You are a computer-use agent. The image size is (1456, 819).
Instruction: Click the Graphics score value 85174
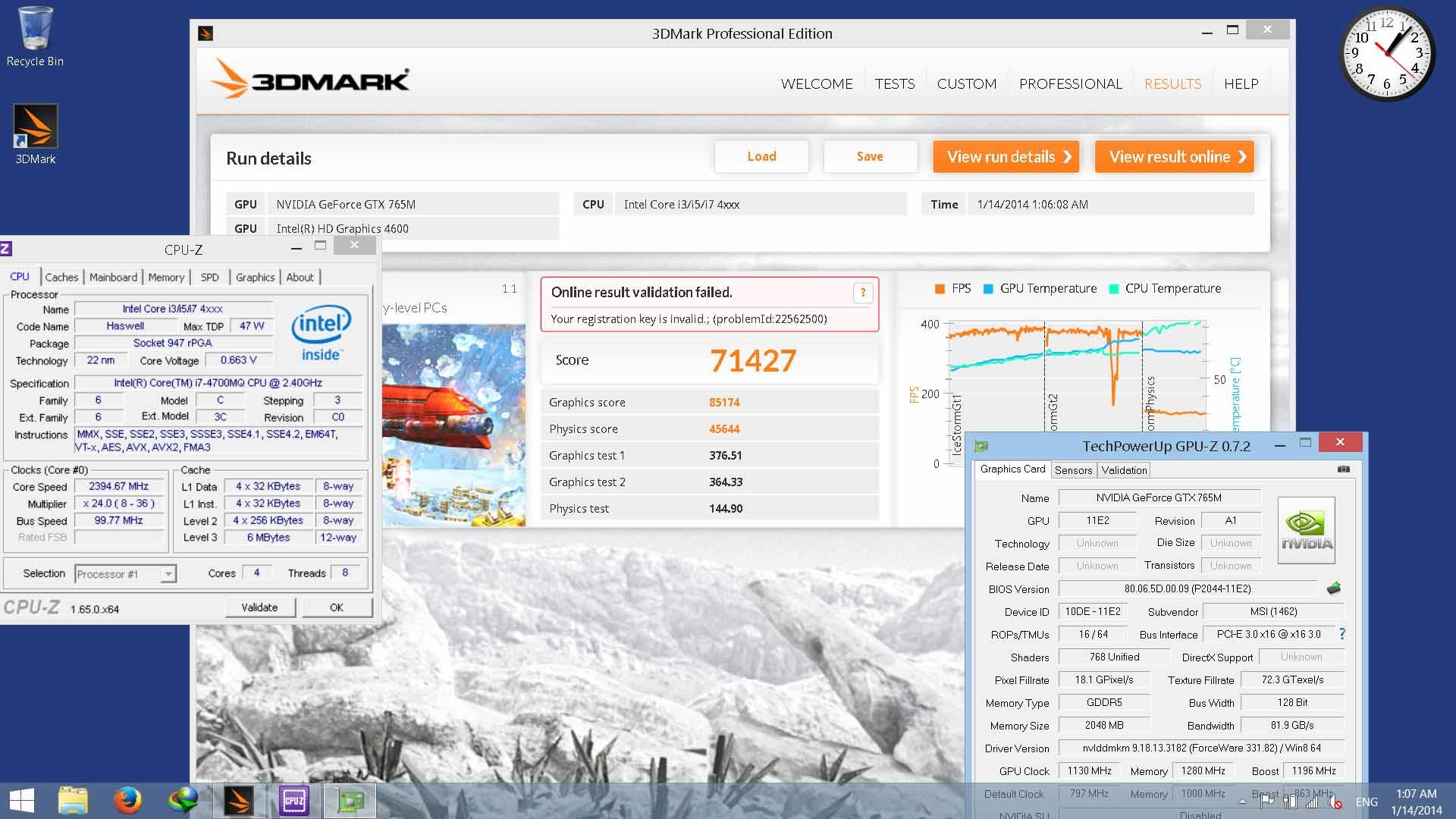point(724,403)
